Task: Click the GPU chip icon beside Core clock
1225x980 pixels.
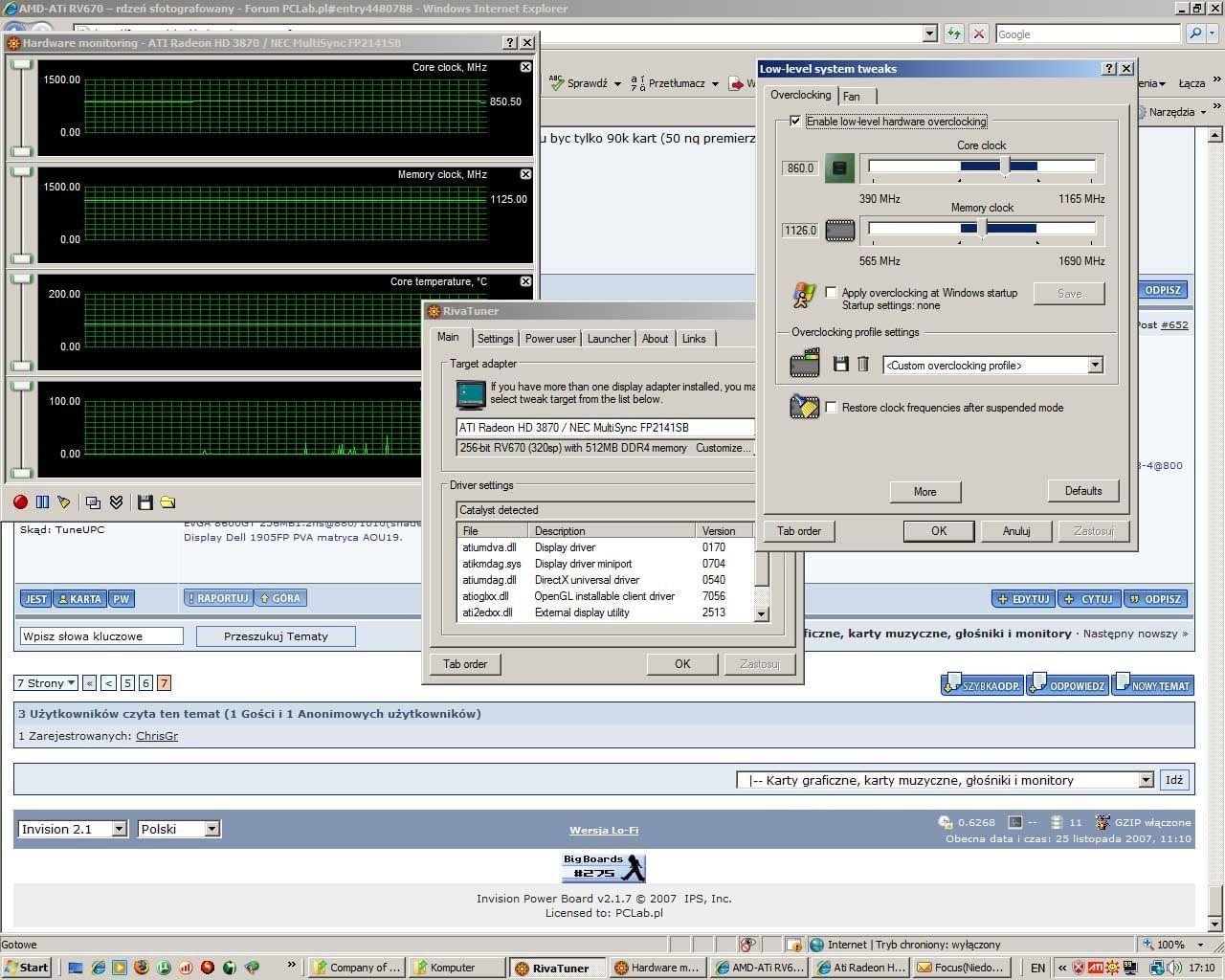Action: click(x=839, y=167)
